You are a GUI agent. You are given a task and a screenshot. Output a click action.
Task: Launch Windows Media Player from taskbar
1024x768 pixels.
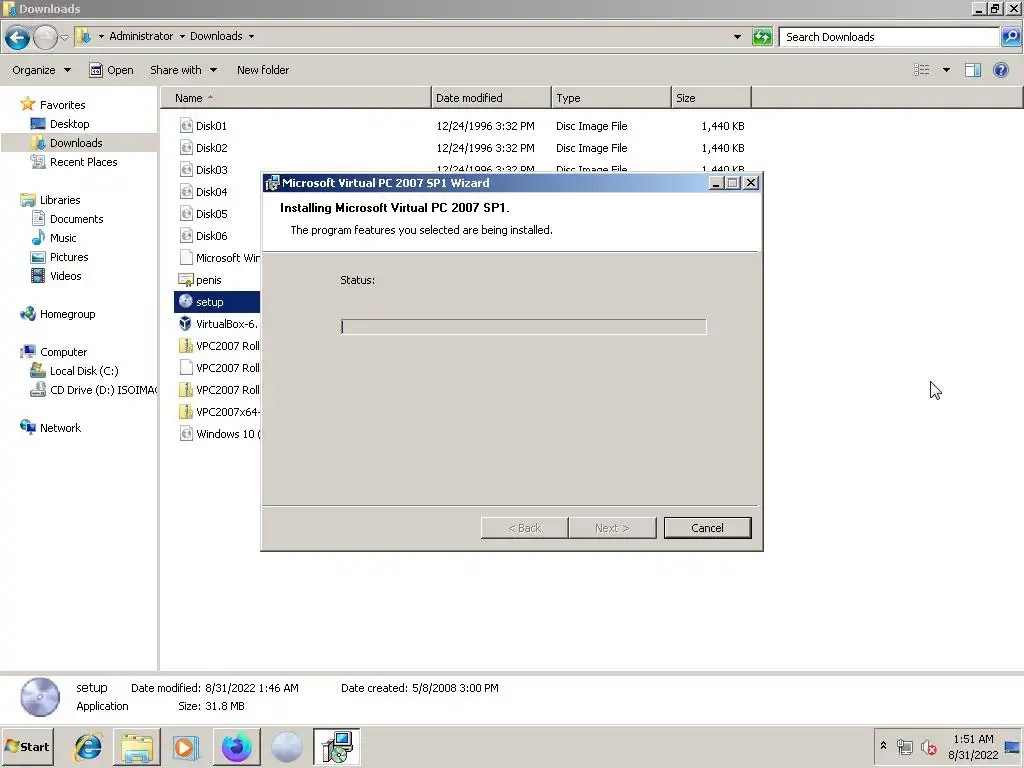point(186,747)
